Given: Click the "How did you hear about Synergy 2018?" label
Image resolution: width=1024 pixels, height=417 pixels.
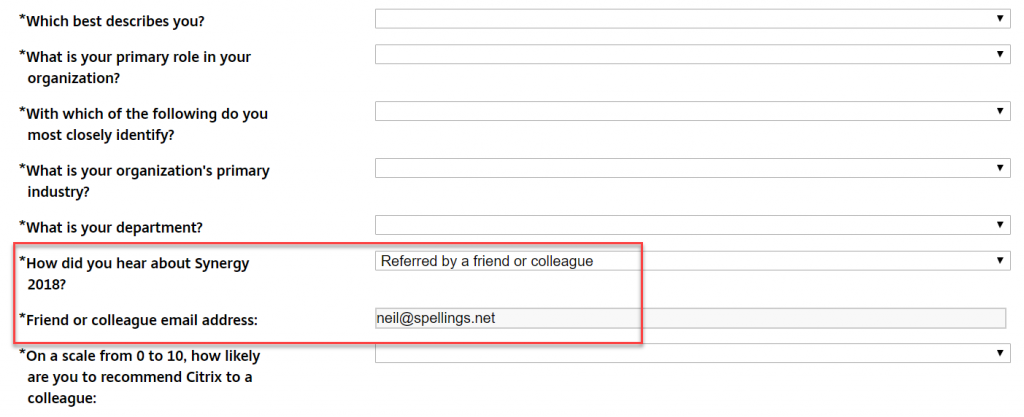Looking at the screenshot, I should point(138,273).
